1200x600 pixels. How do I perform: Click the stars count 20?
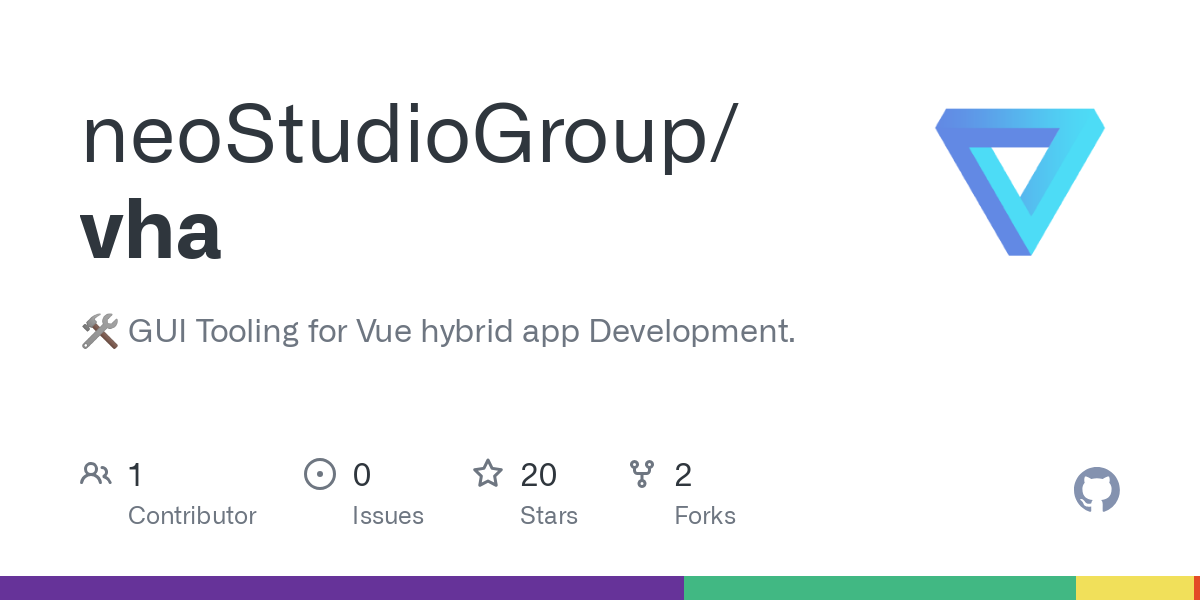tap(539, 474)
